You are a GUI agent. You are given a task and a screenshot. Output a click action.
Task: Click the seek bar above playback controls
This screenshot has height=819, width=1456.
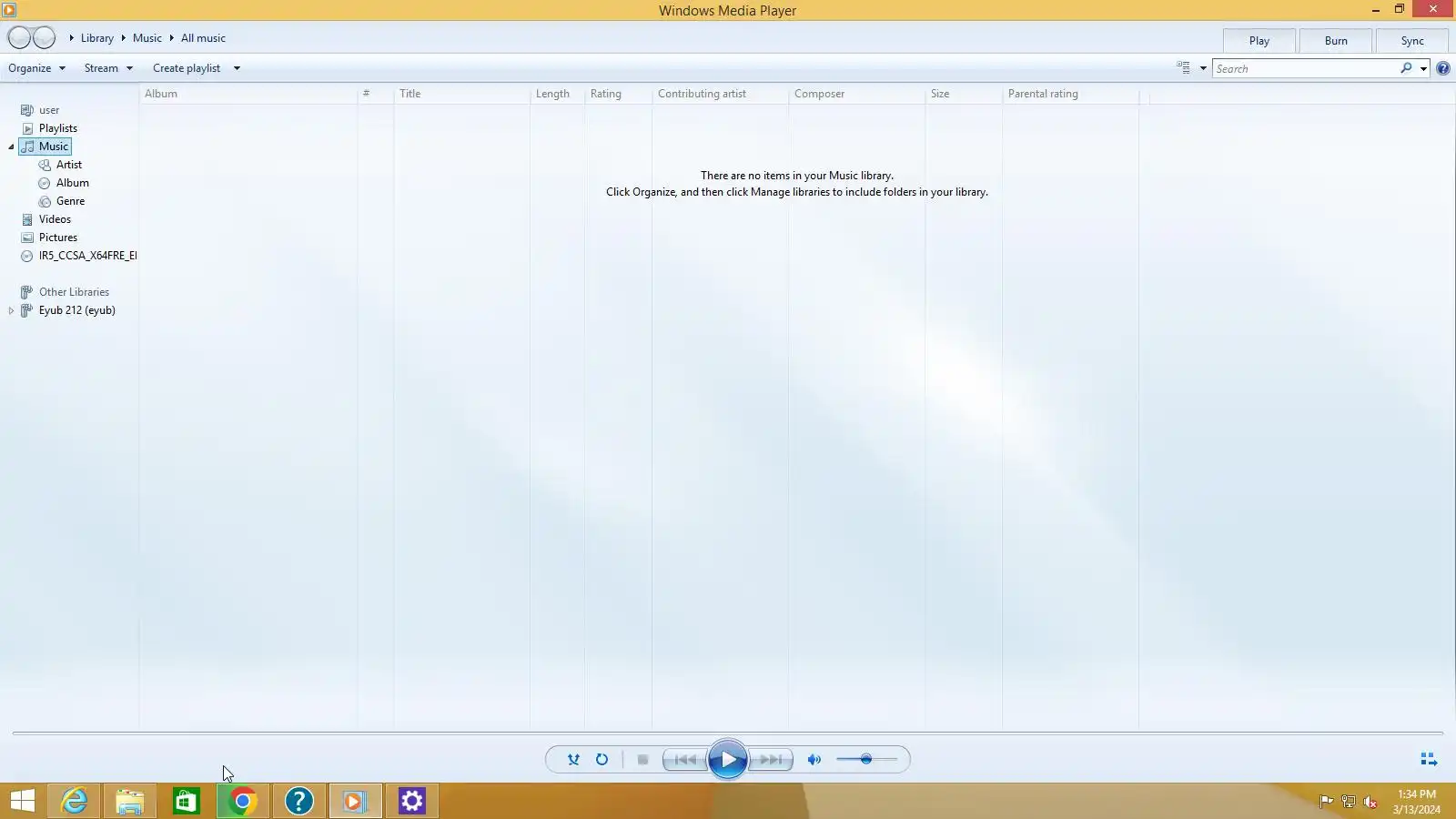728,733
